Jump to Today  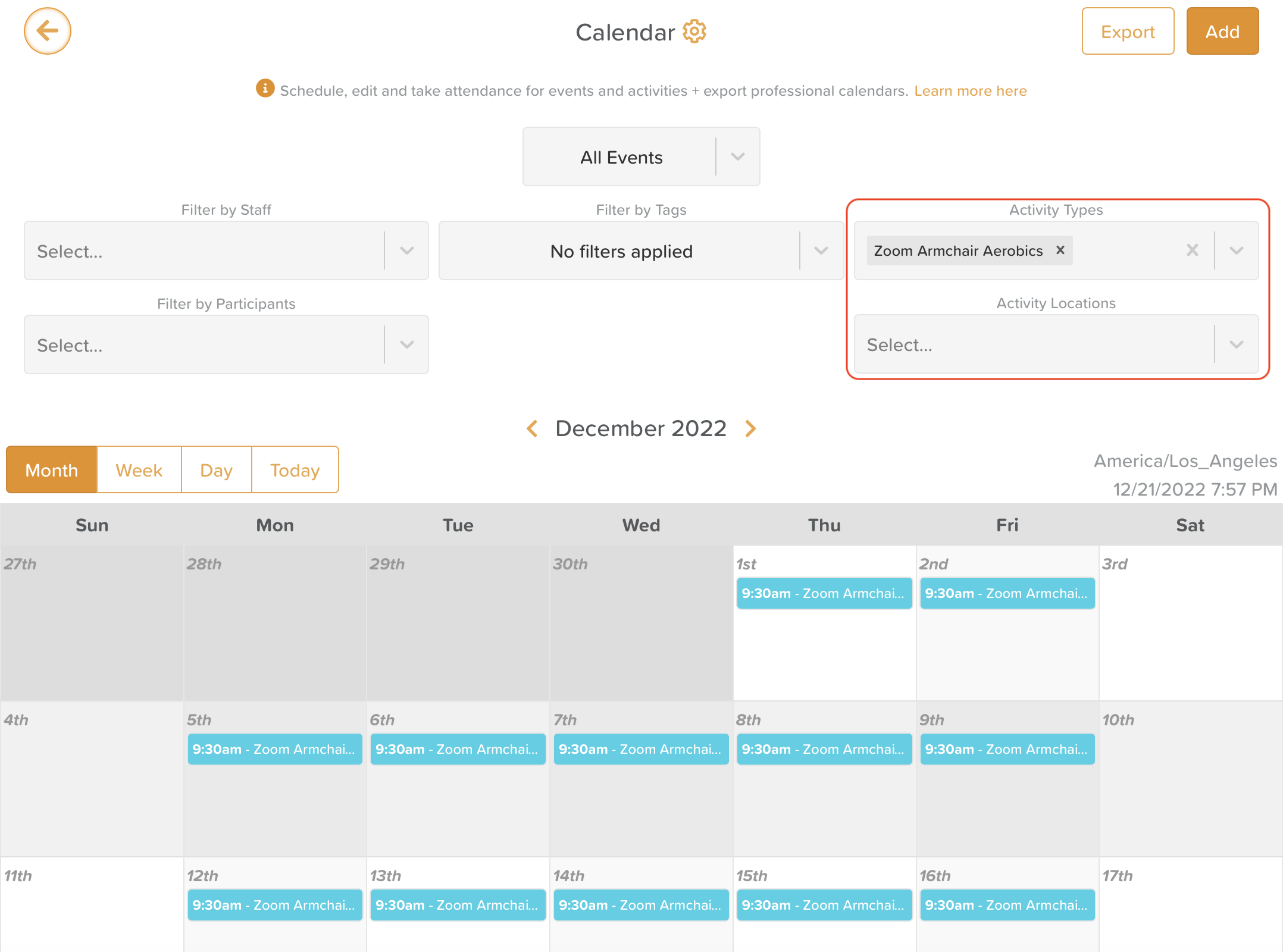click(295, 470)
